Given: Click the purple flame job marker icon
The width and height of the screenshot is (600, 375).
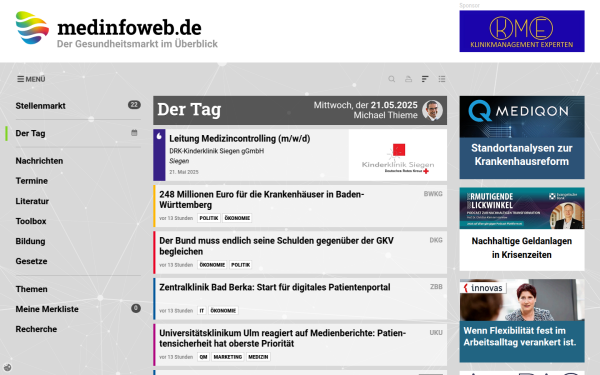Looking at the screenshot, I should tap(159, 136).
